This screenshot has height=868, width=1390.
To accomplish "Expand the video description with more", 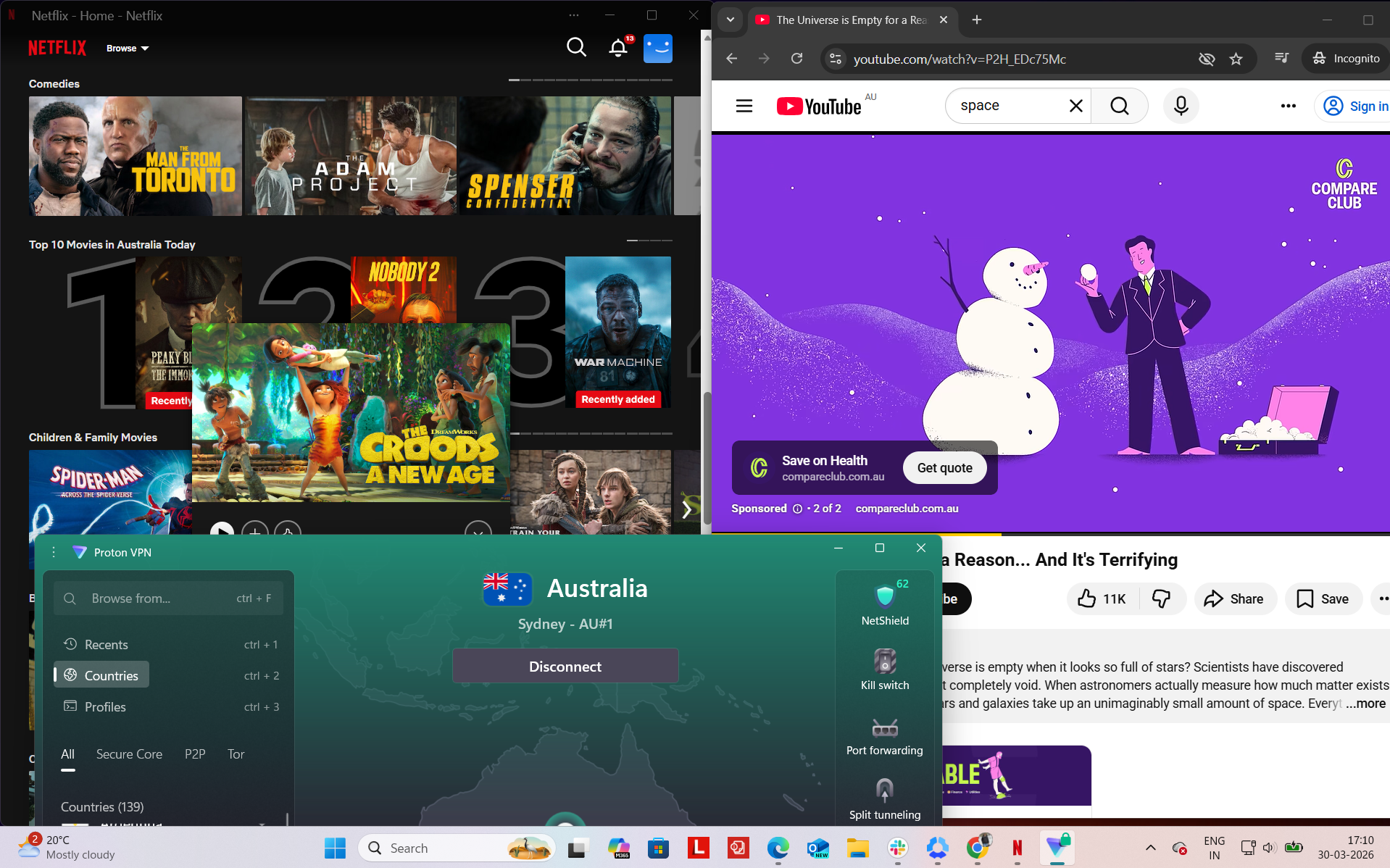I will (1365, 703).
